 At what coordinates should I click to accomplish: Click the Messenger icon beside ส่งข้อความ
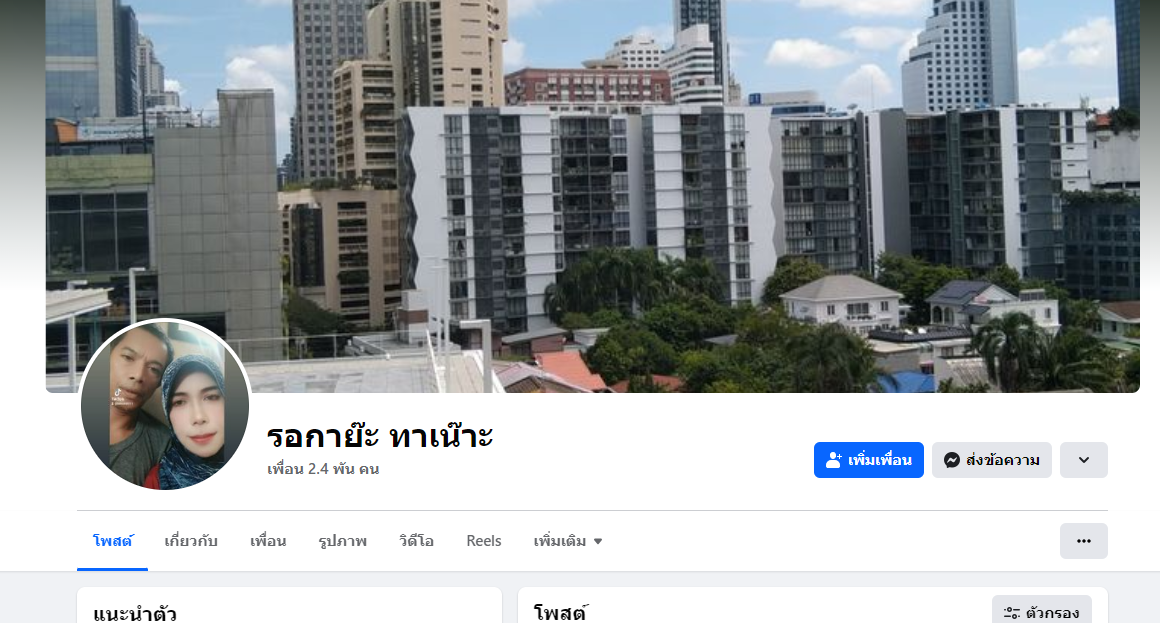click(x=952, y=460)
